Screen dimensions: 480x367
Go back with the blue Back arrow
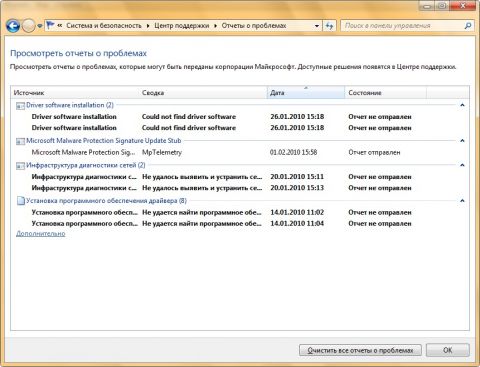(x=13, y=26)
